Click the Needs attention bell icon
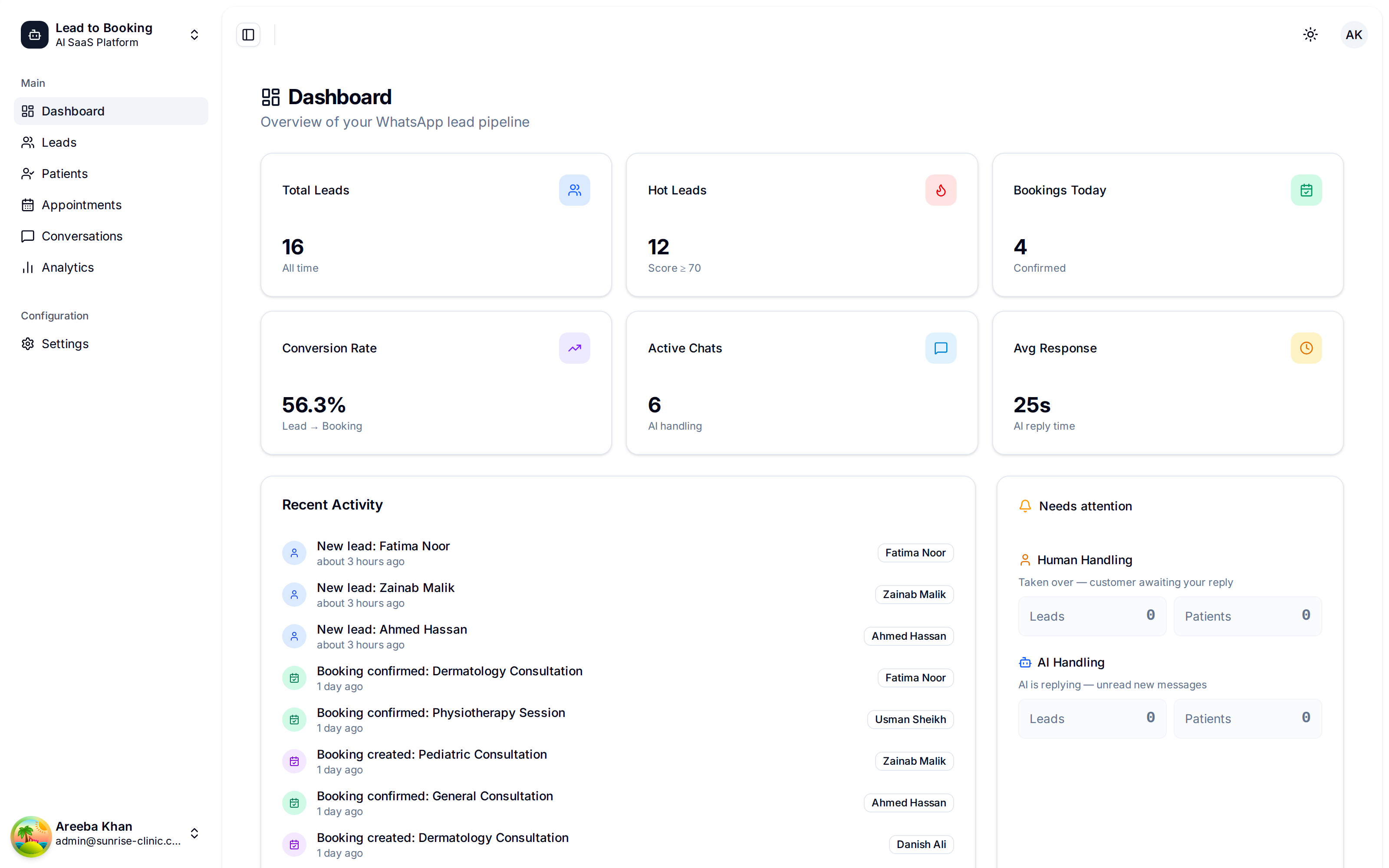The height and width of the screenshot is (868, 1389). tap(1025, 506)
